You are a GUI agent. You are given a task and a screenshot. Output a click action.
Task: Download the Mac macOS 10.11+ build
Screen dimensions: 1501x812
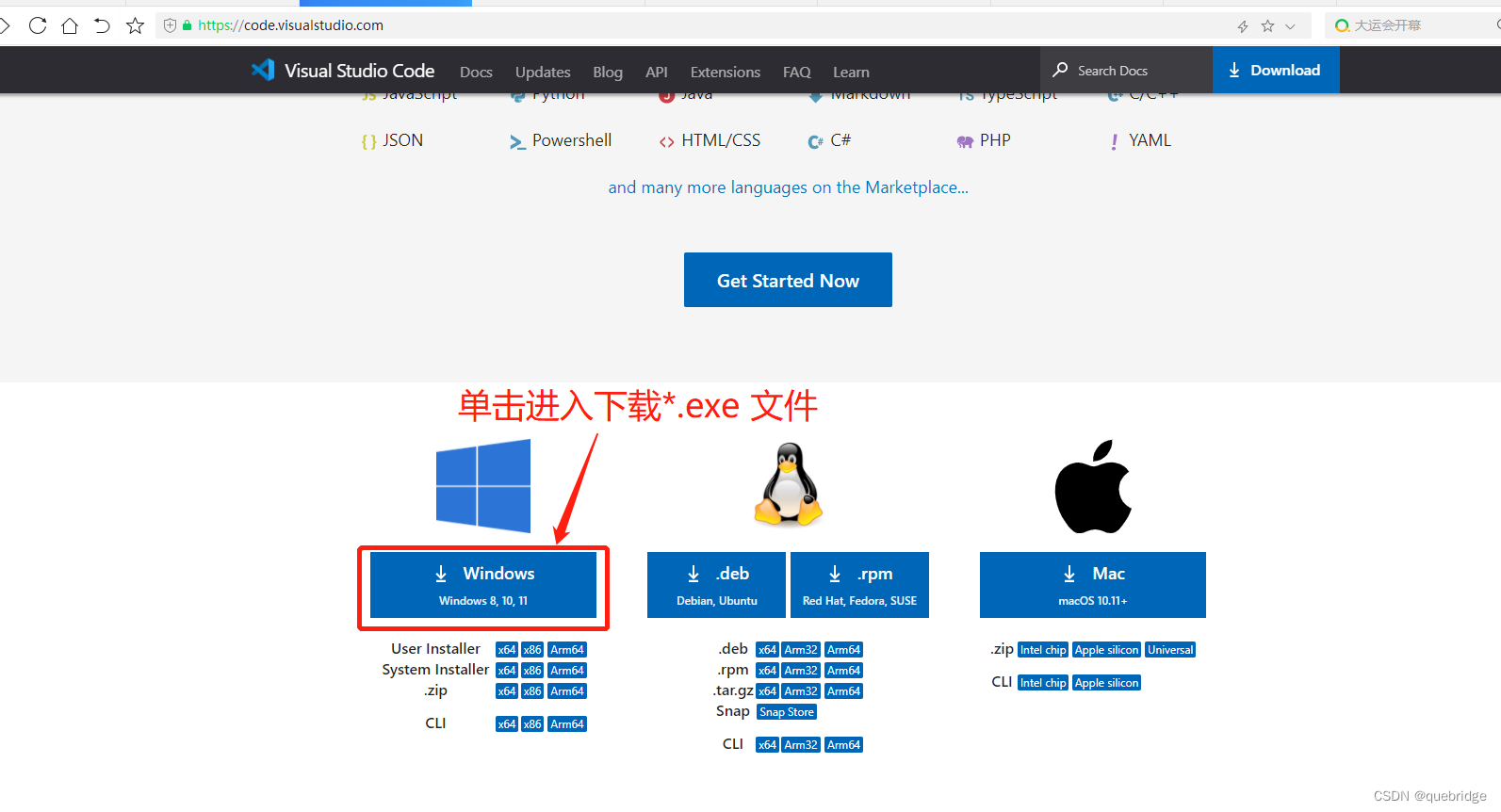click(1093, 585)
